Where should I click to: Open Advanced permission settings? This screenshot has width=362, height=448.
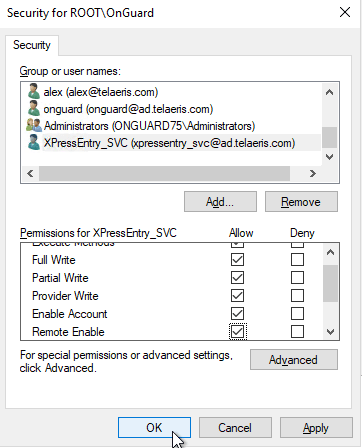294,360
